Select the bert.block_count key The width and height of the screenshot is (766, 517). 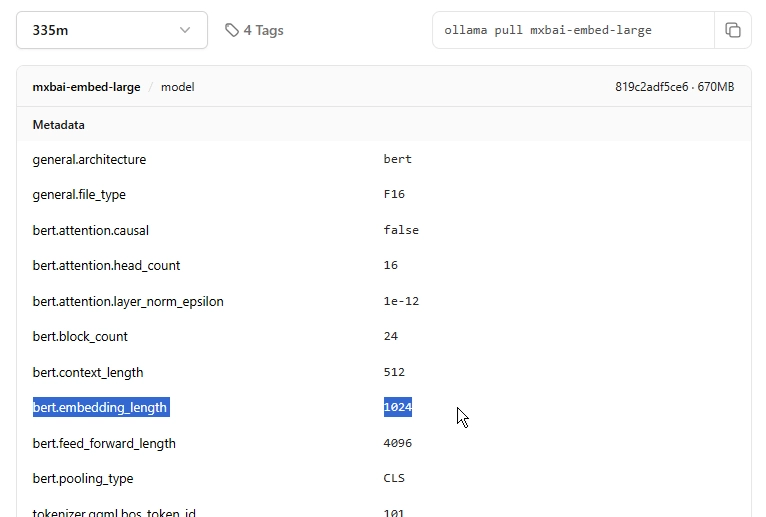(80, 336)
